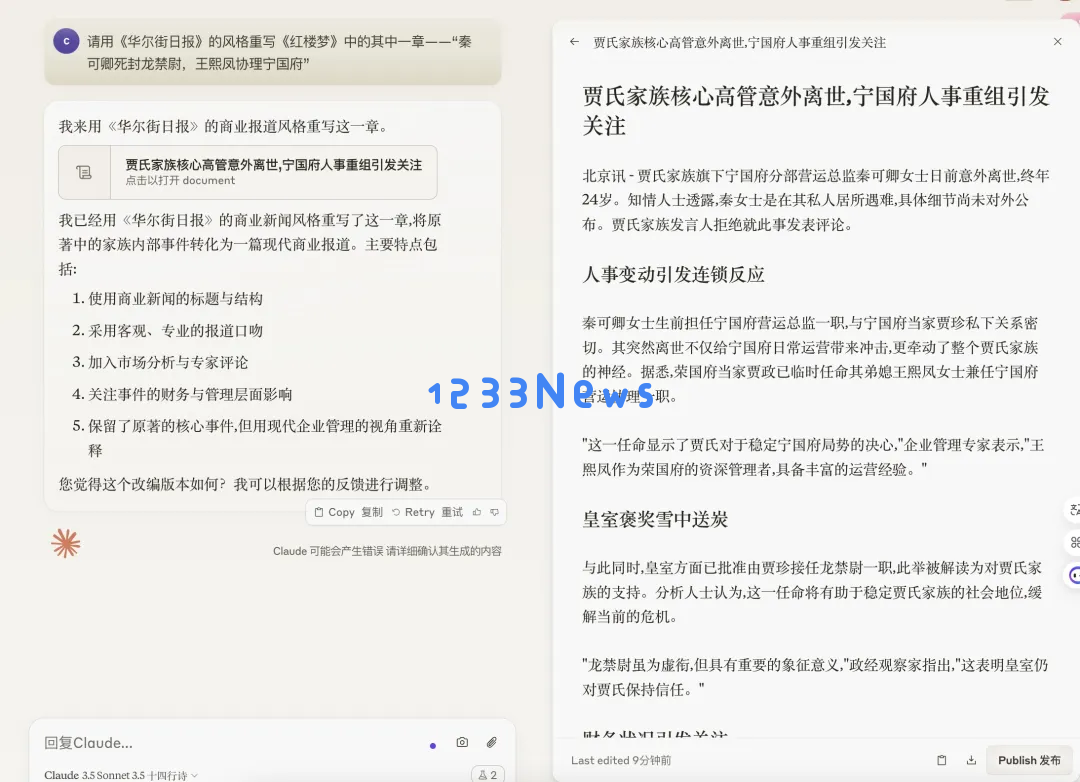Click the document icon on the artifact card
The width and height of the screenshot is (1080, 782).
point(84,172)
